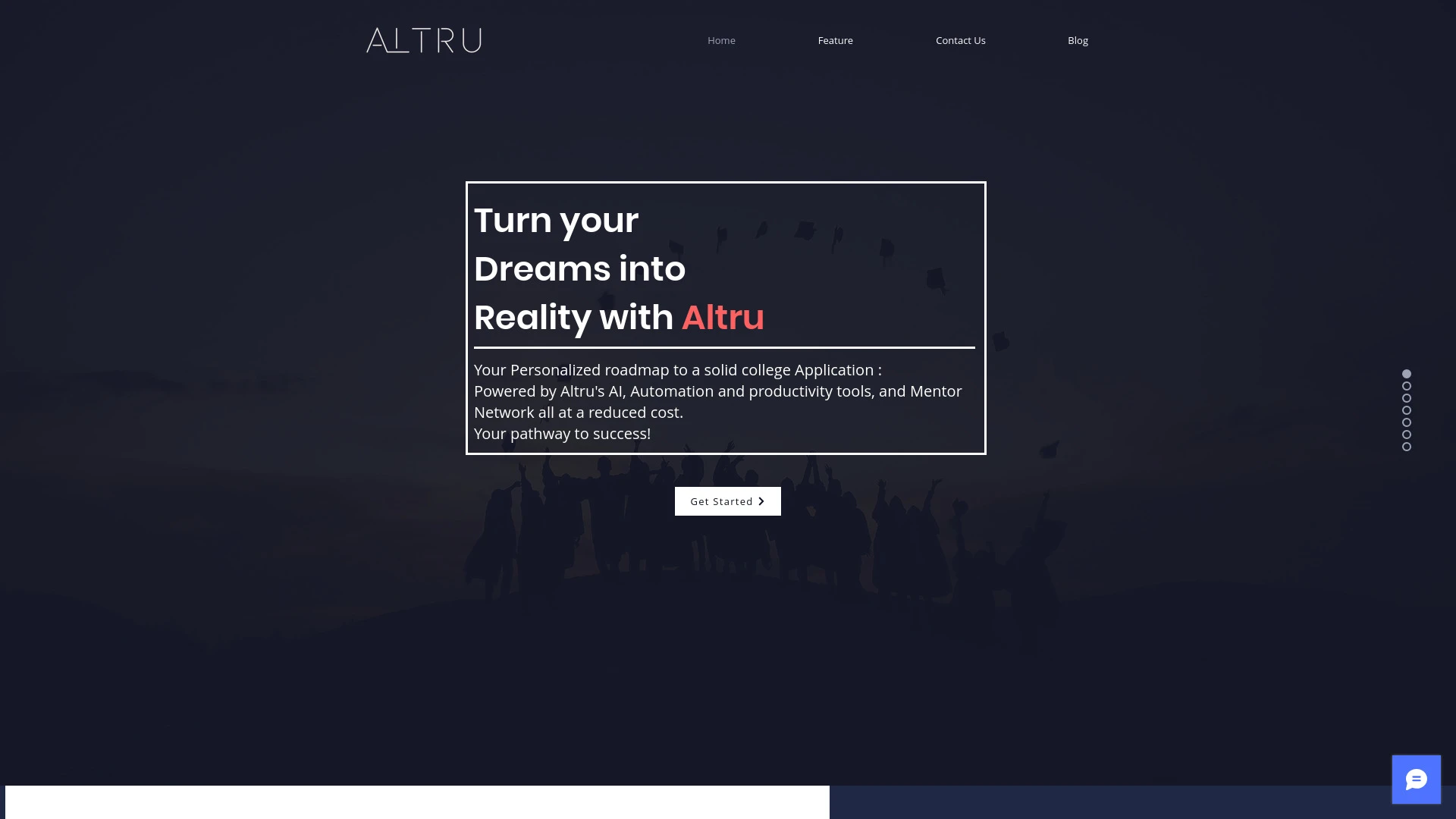Click the Get Started button
The width and height of the screenshot is (1456, 819).
(727, 501)
